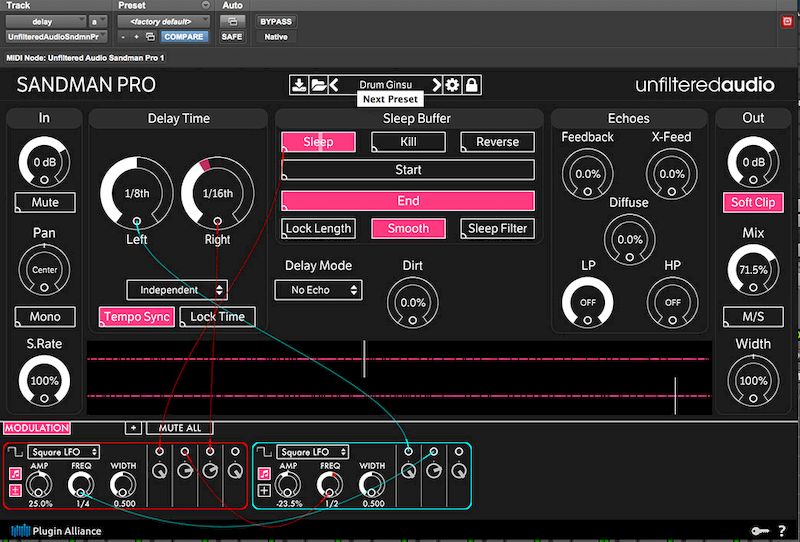Image resolution: width=800 pixels, height=542 pixels.
Task: Click the key icon at bottom right
Action: (760, 530)
